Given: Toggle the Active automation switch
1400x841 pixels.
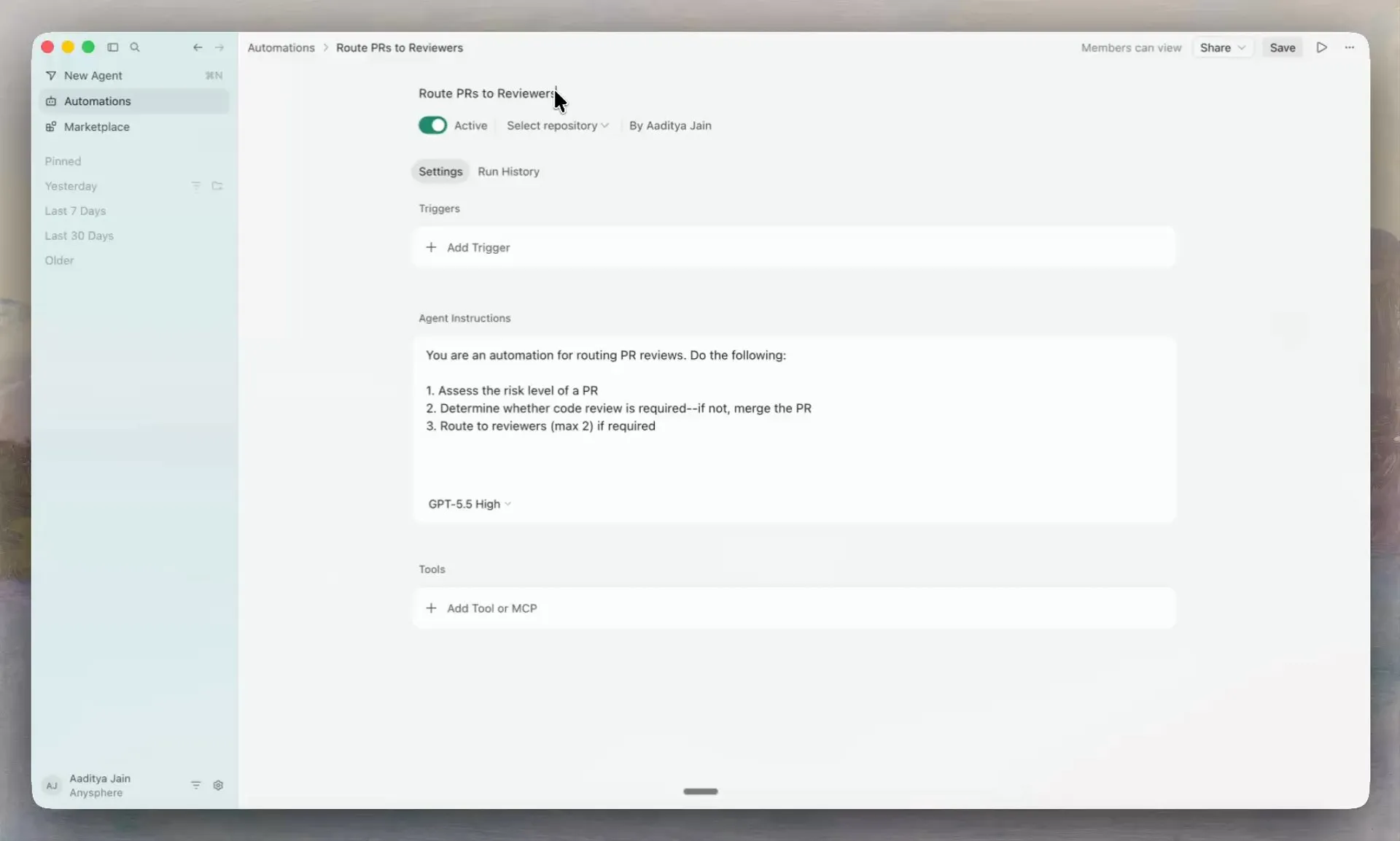Looking at the screenshot, I should point(432,125).
